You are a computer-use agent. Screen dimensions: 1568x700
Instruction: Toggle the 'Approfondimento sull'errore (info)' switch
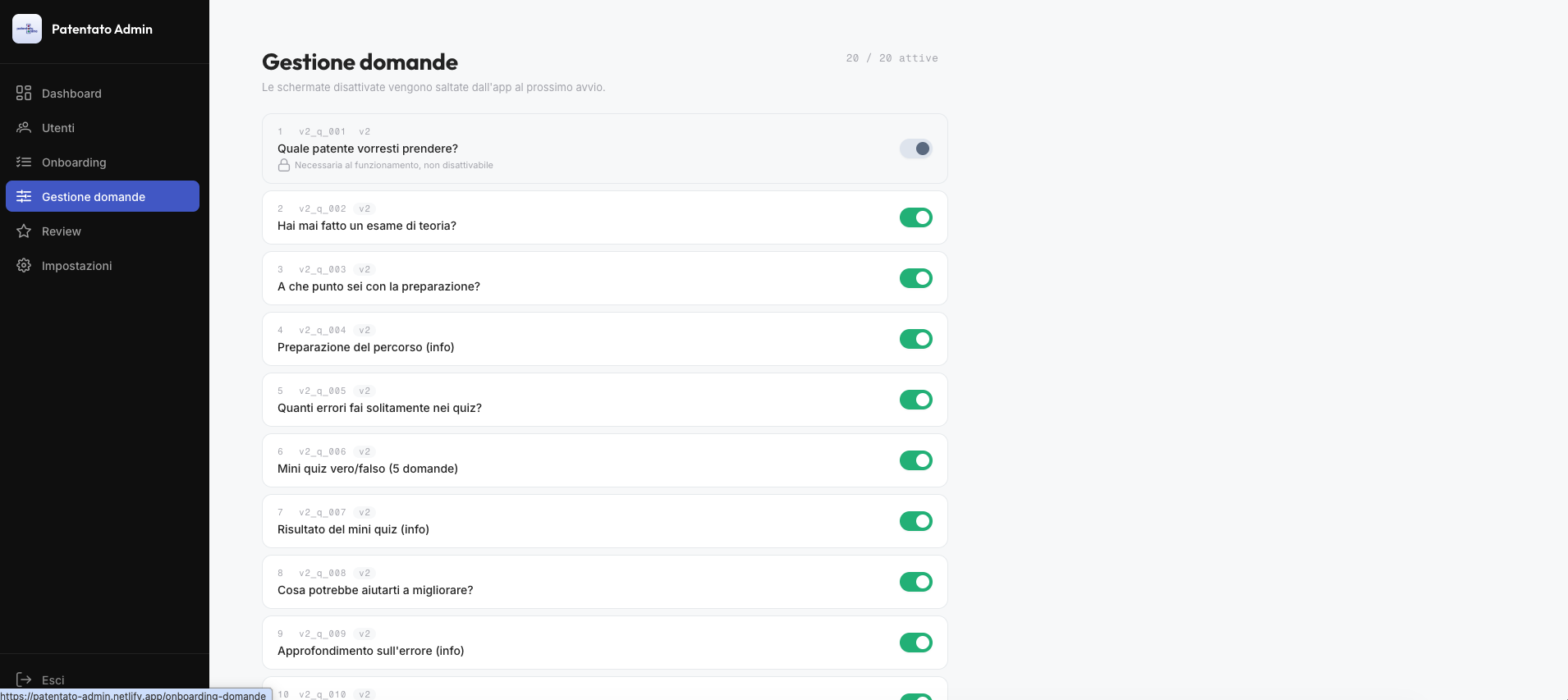[x=916, y=643]
